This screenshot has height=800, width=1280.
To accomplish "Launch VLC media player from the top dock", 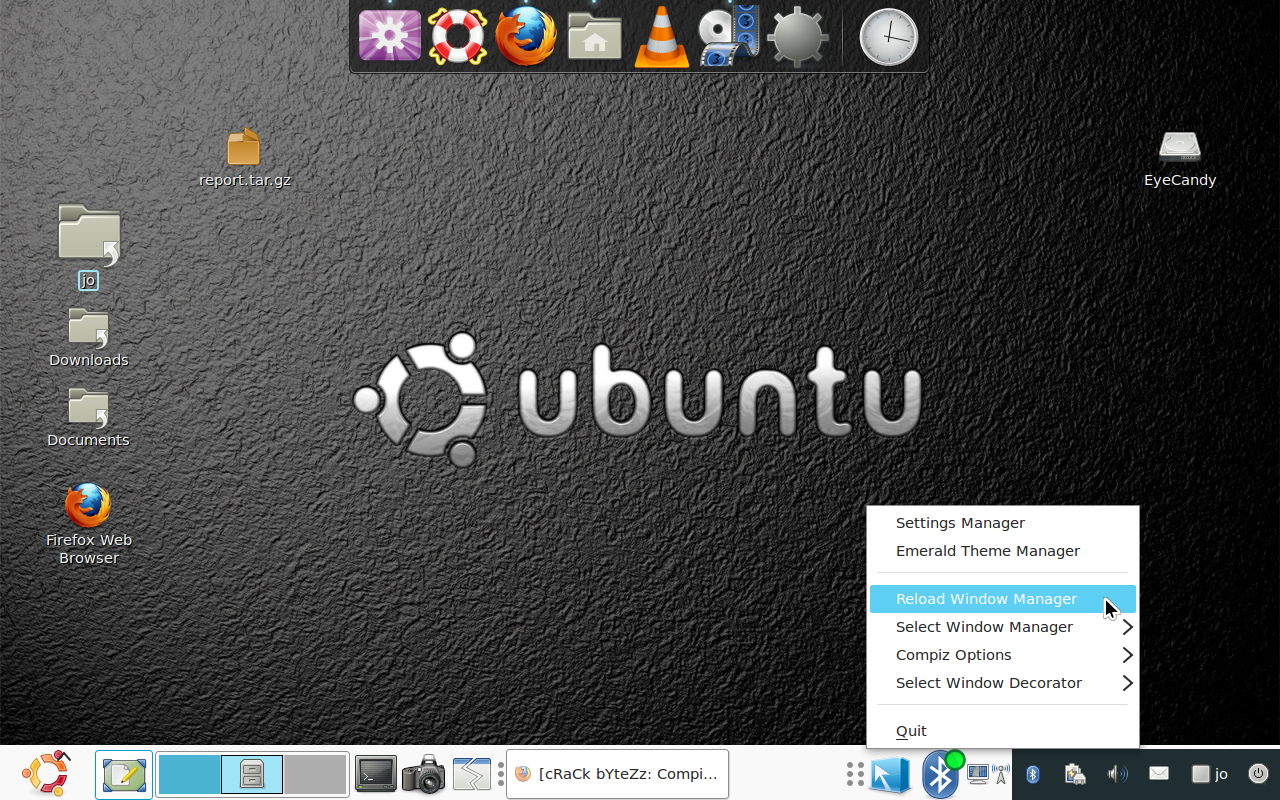I will pos(661,37).
